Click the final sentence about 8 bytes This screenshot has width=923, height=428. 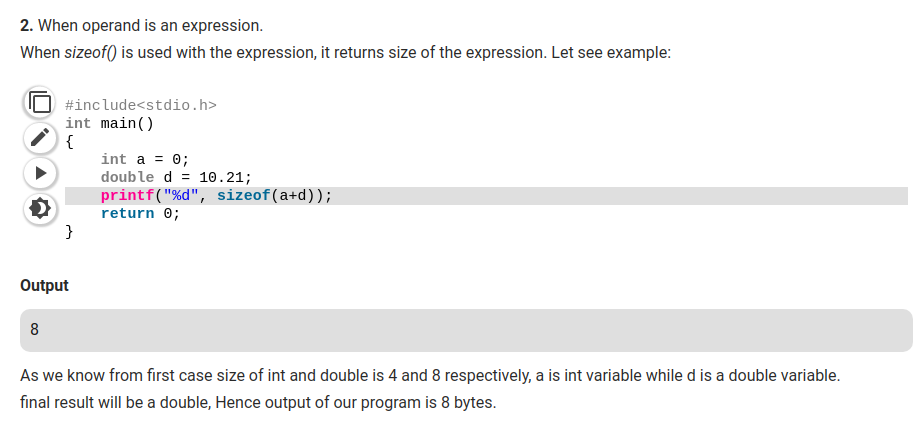(x=258, y=403)
